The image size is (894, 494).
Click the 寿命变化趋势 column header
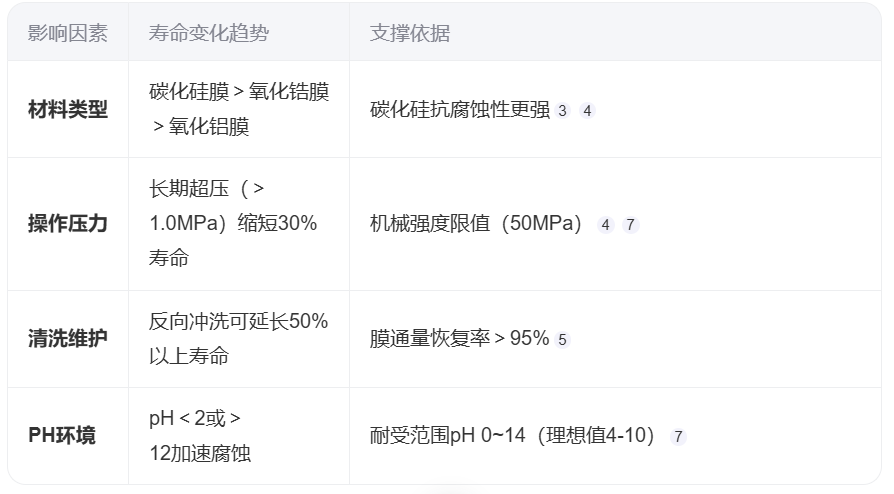click(x=209, y=33)
